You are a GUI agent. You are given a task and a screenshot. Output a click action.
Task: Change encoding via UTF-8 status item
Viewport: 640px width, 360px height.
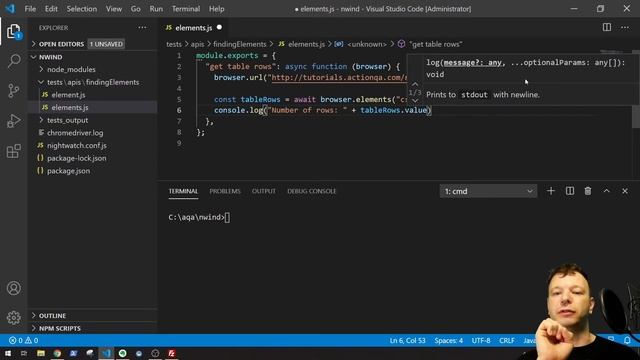click(x=481, y=340)
